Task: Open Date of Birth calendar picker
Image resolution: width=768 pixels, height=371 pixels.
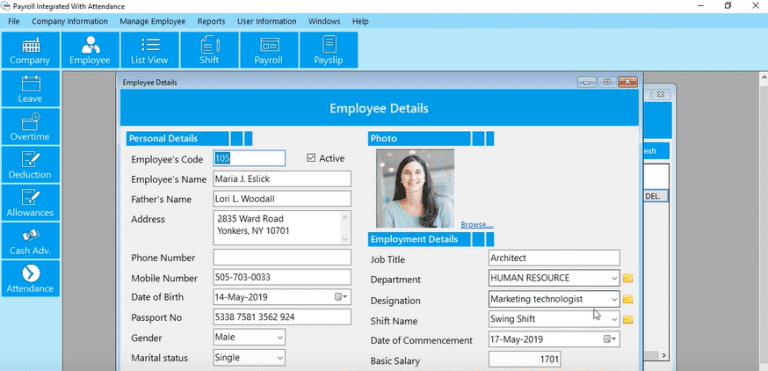Action: coord(341,297)
